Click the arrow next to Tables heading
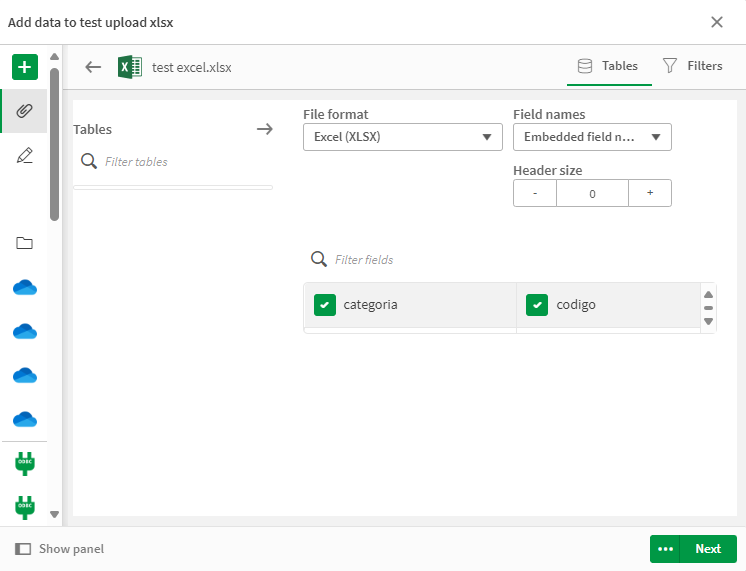746x571 pixels. point(264,129)
